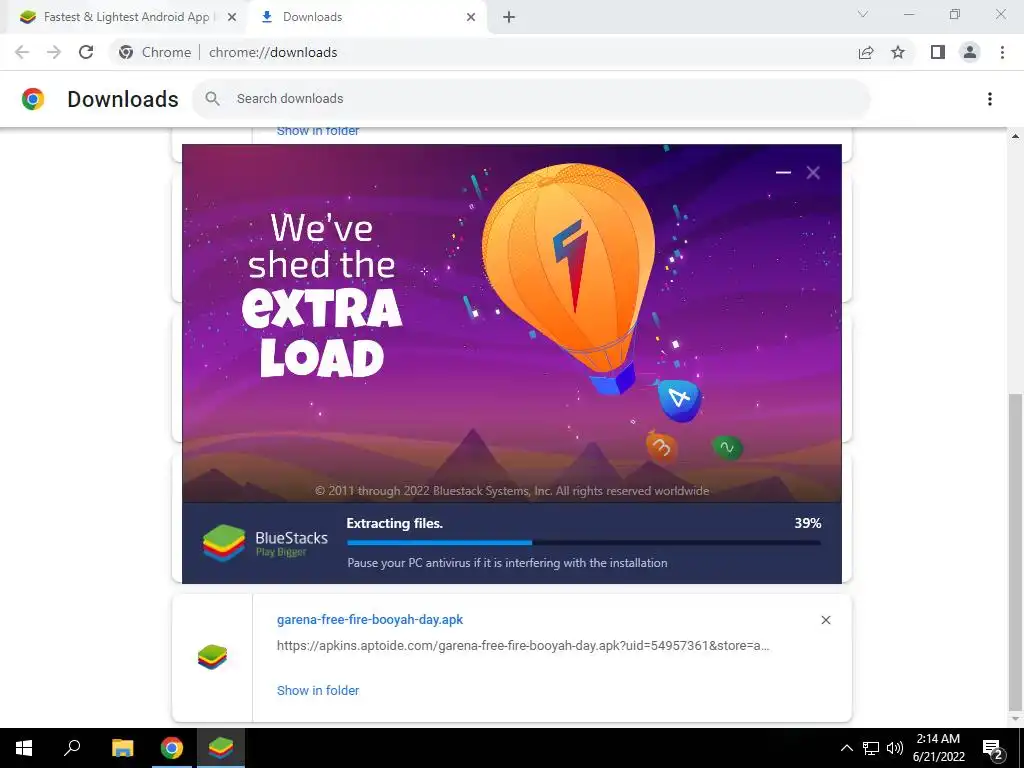Go back using the browser back arrow

22,52
